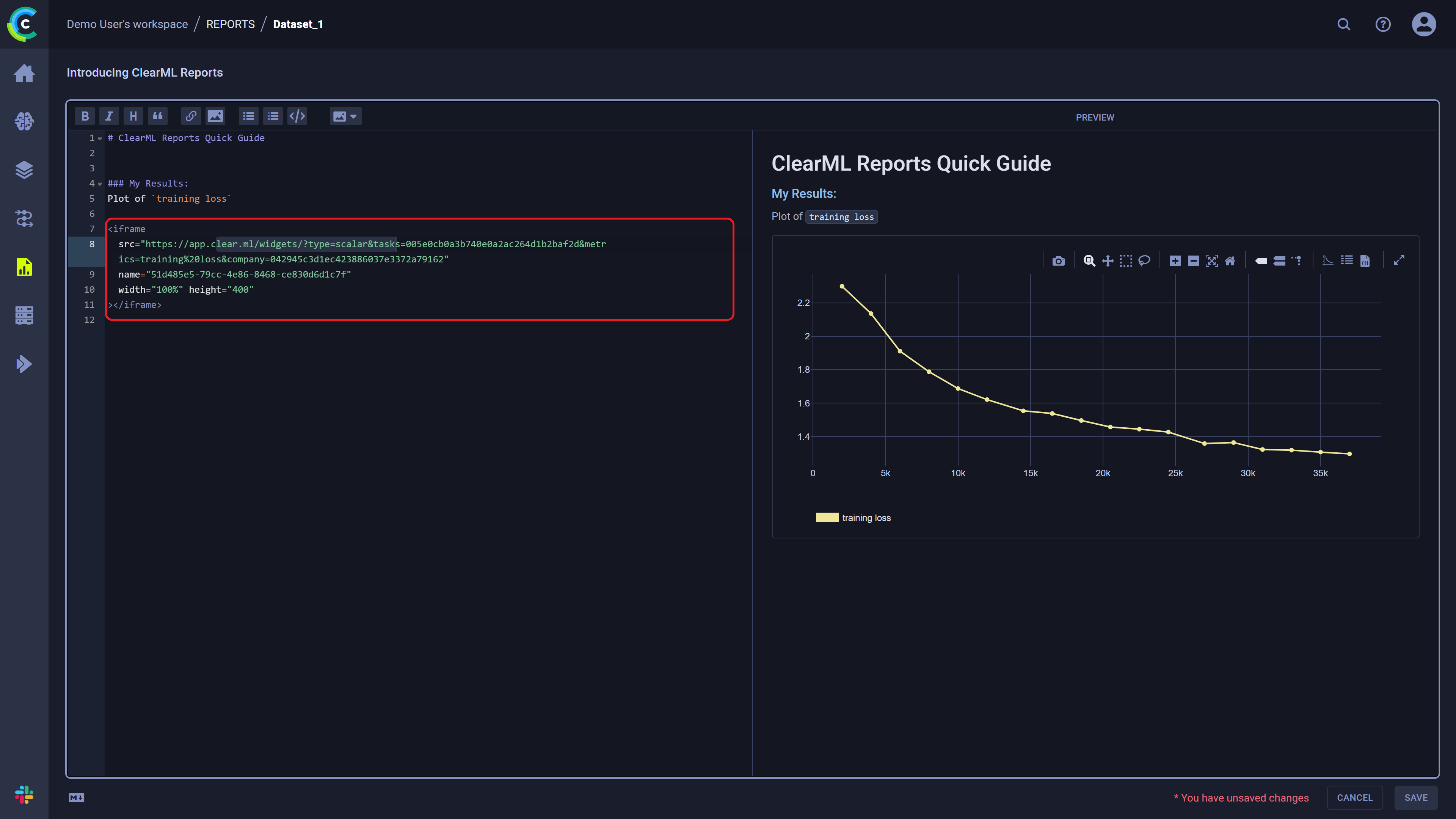Go to the Home dashboard icon
The width and height of the screenshot is (1456, 819).
(24, 73)
